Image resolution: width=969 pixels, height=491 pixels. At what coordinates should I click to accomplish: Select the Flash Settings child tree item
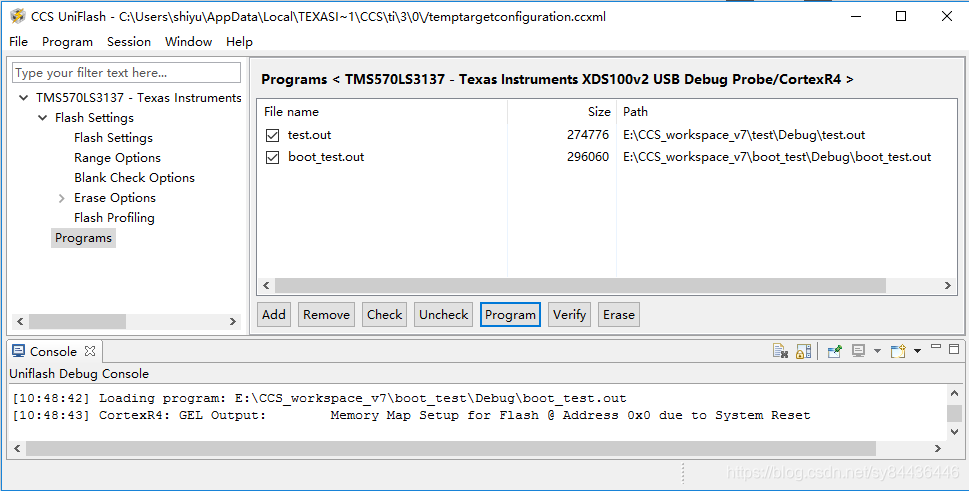pyautogui.click(x=113, y=138)
